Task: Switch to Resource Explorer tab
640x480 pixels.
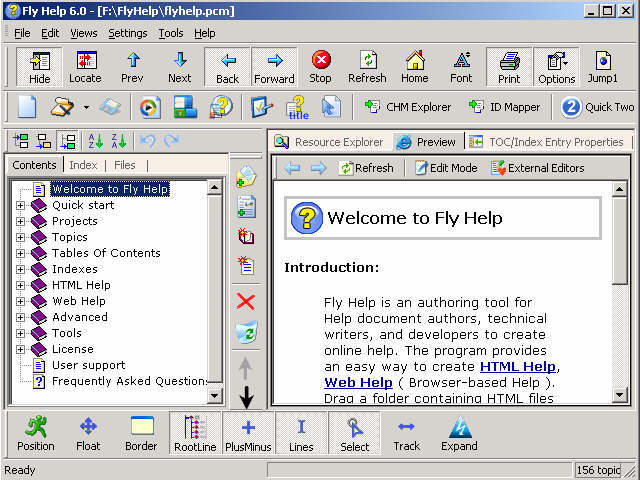Action: [329, 142]
